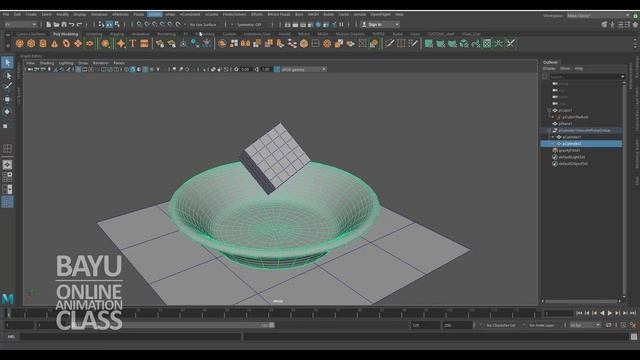Toggle snap to points
Viewport: 640px width, 360px height.
[x=155, y=24]
